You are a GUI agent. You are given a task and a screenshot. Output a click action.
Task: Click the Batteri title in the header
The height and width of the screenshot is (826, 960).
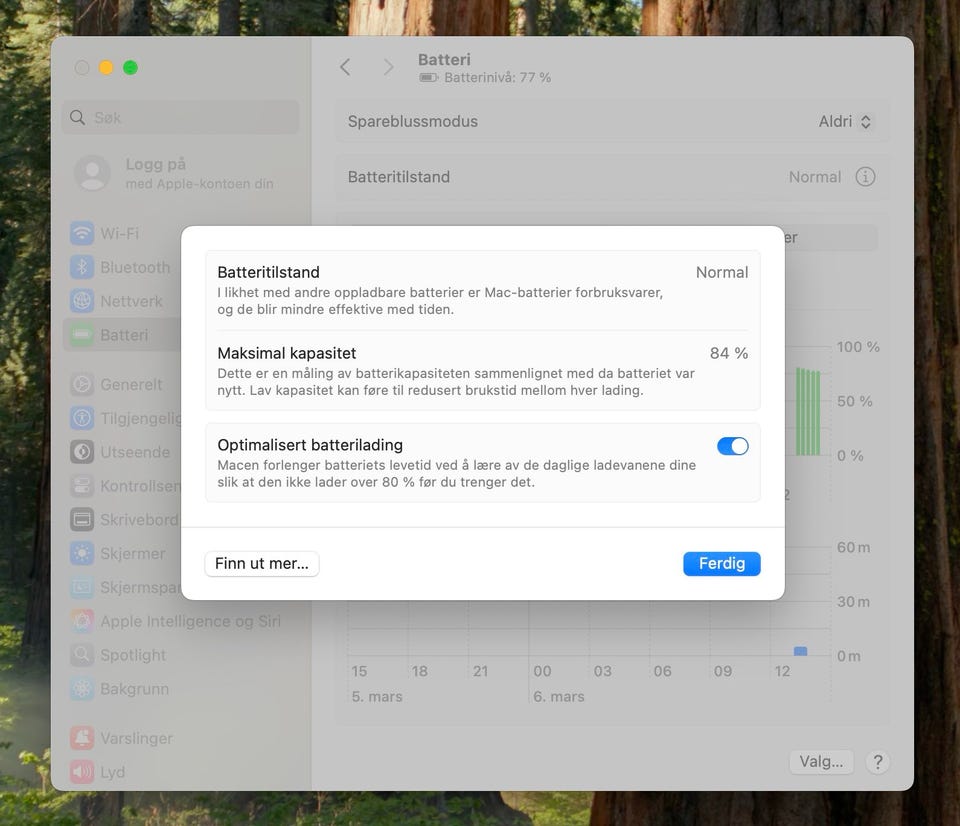[444, 59]
